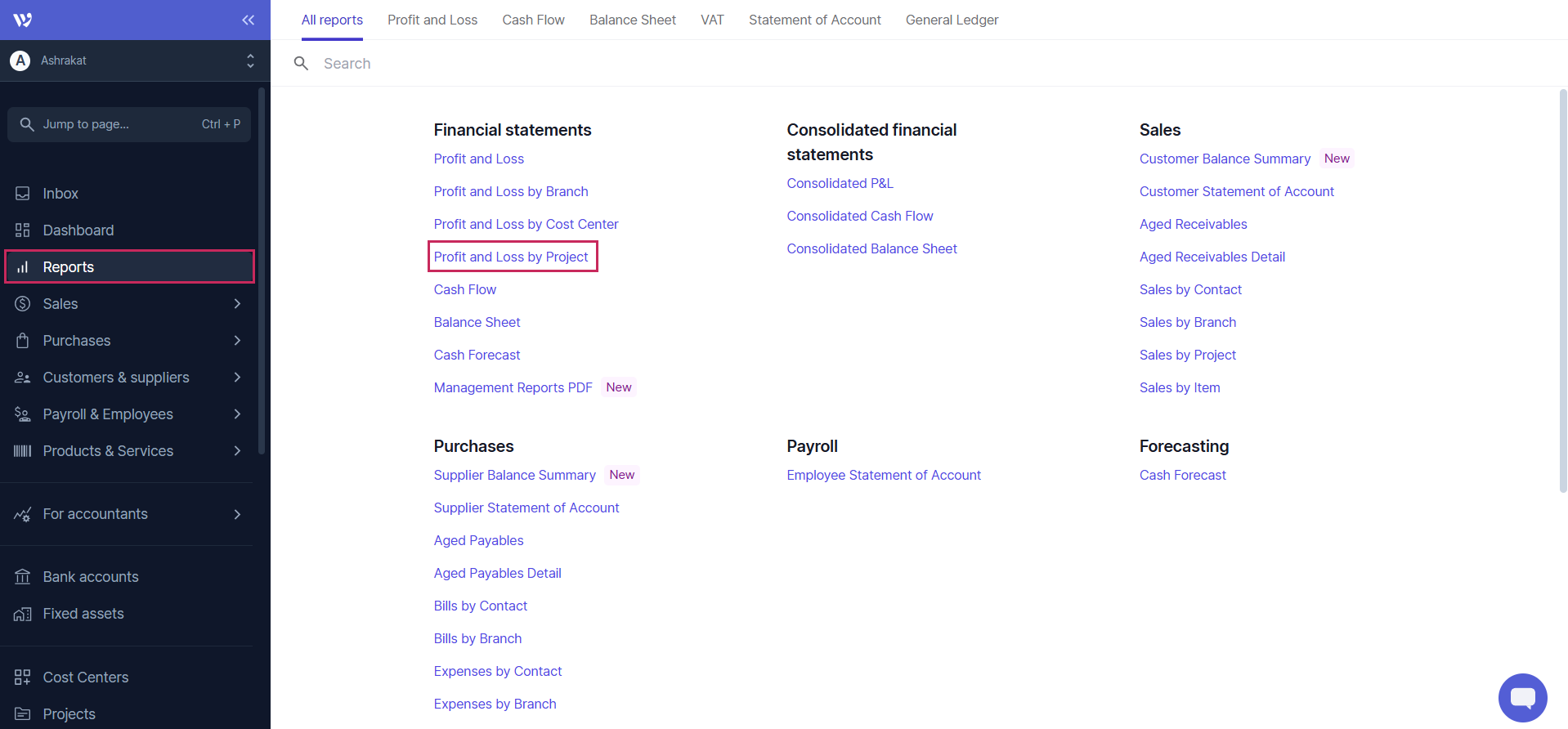
Task: Open the chat support bubble
Action: [1522, 697]
